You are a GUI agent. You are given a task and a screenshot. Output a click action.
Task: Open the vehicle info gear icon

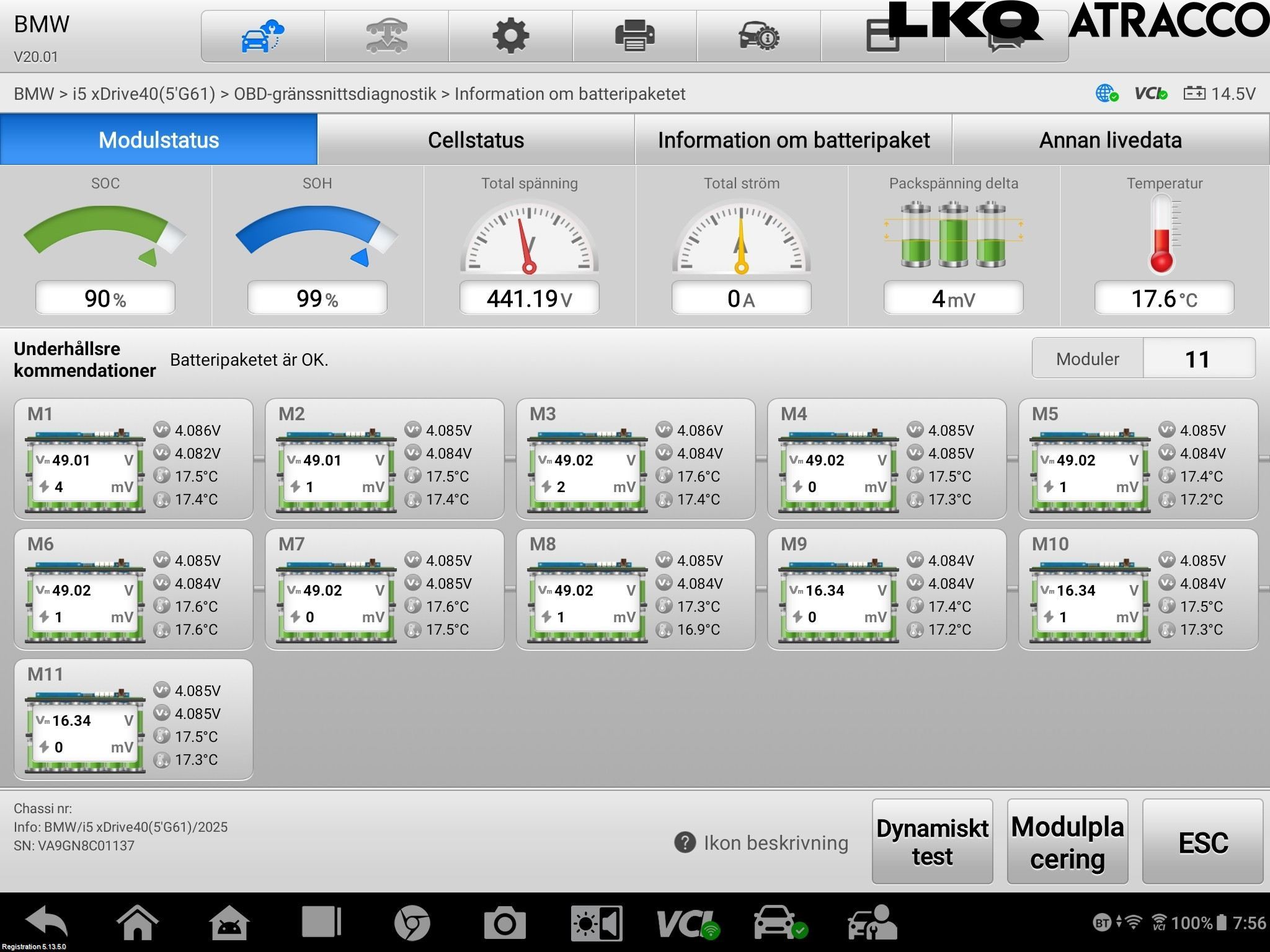pos(758,36)
